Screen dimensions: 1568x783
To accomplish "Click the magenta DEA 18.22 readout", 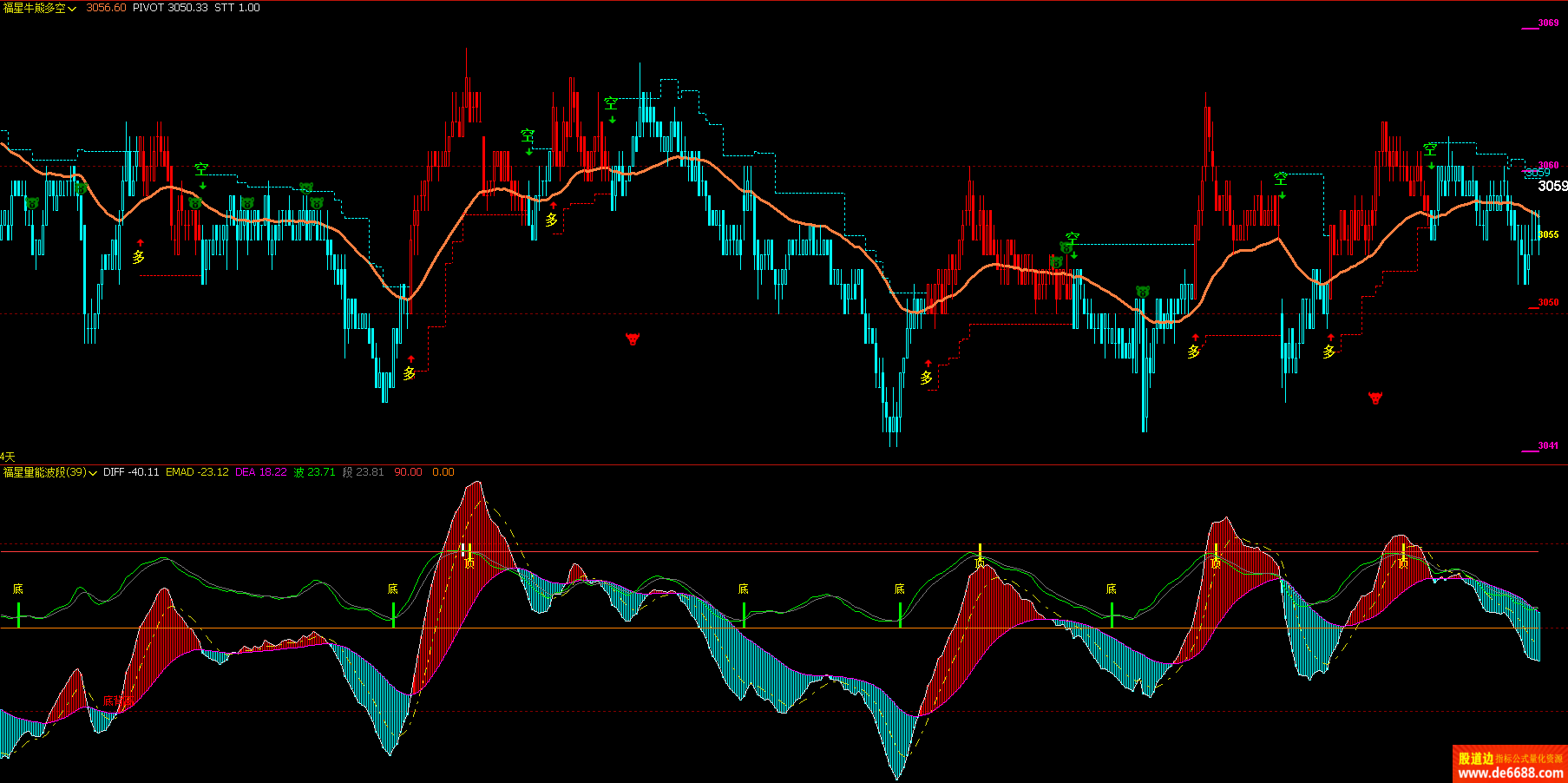I will pos(260,472).
